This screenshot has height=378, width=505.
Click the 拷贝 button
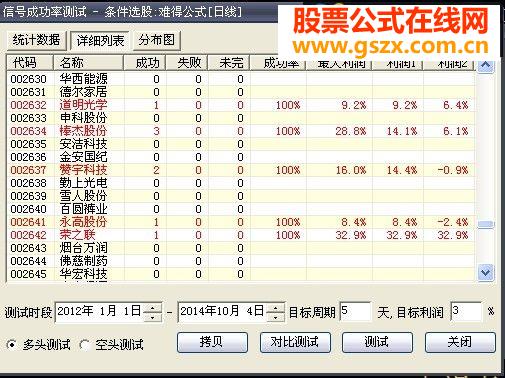(212, 342)
